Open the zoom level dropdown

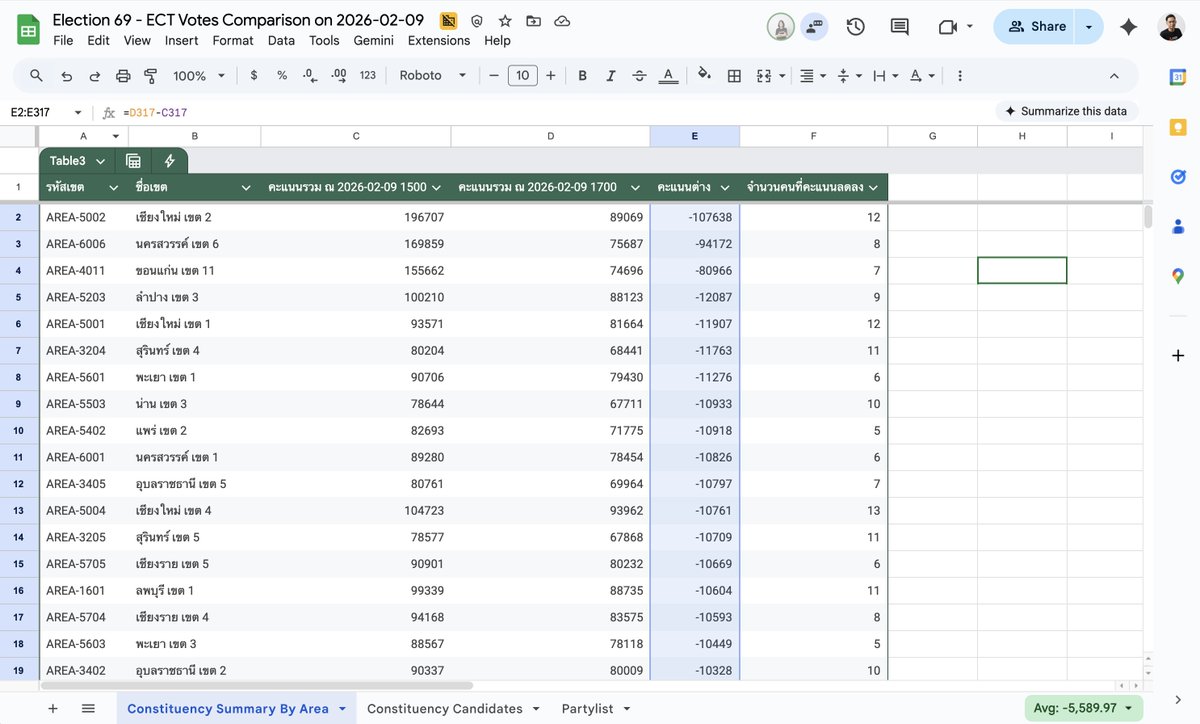(x=199, y=75)
